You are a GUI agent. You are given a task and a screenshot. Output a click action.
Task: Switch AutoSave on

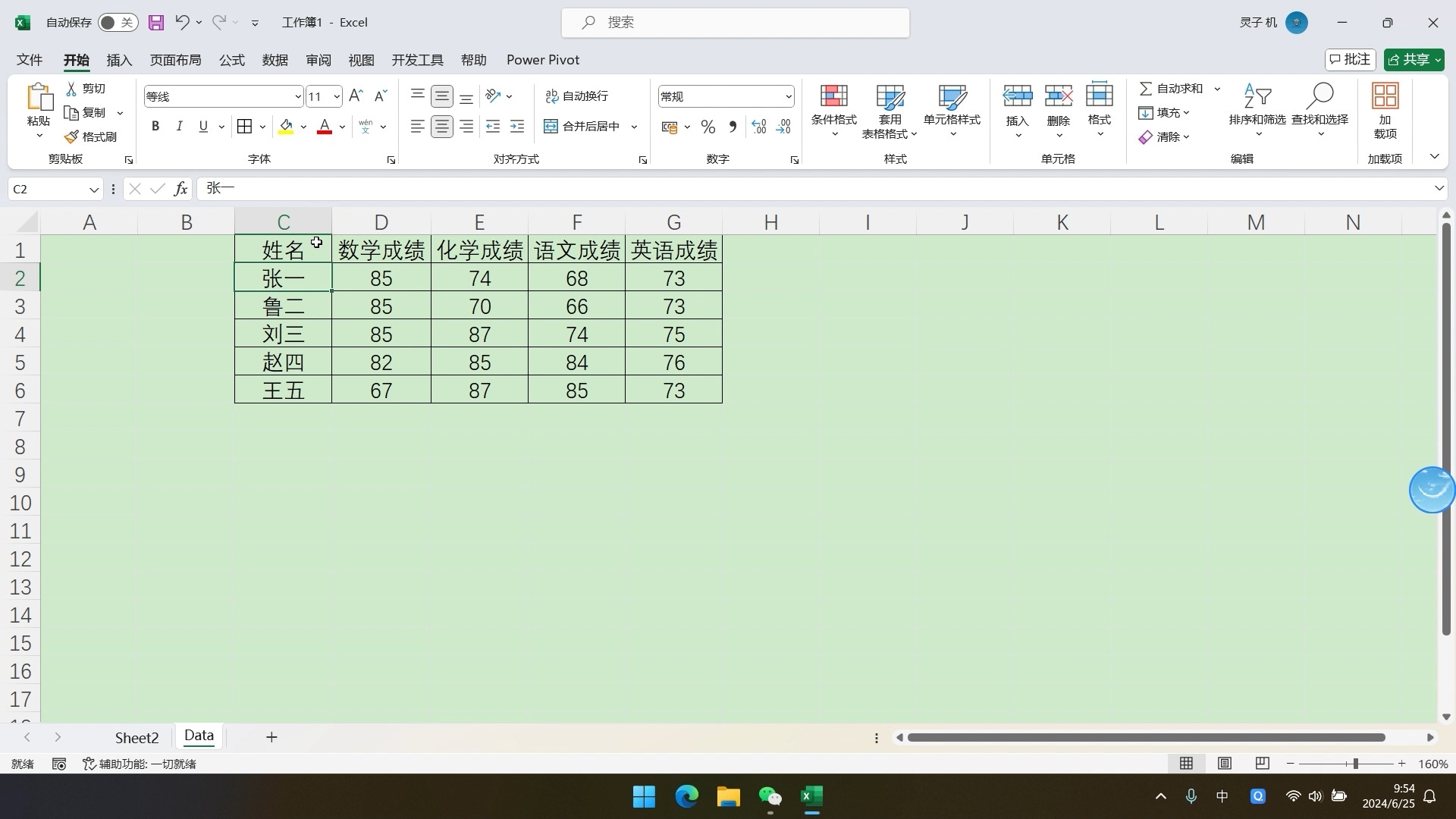(x=118, y=23)
